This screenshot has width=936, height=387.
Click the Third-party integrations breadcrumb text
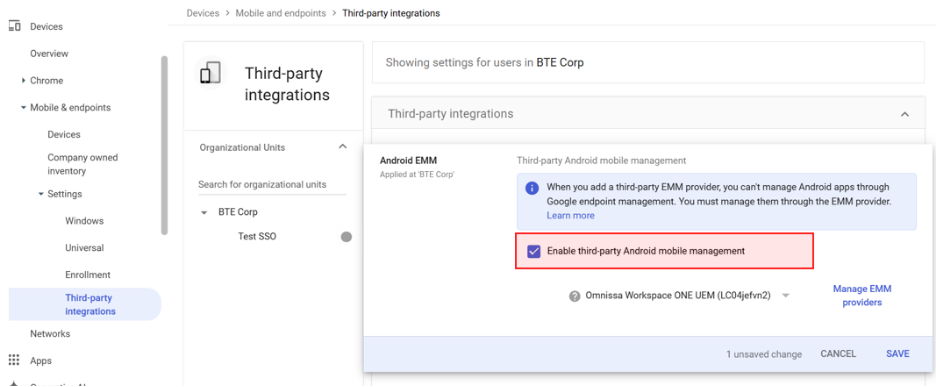pyautogui.click(x=391, y=13)
